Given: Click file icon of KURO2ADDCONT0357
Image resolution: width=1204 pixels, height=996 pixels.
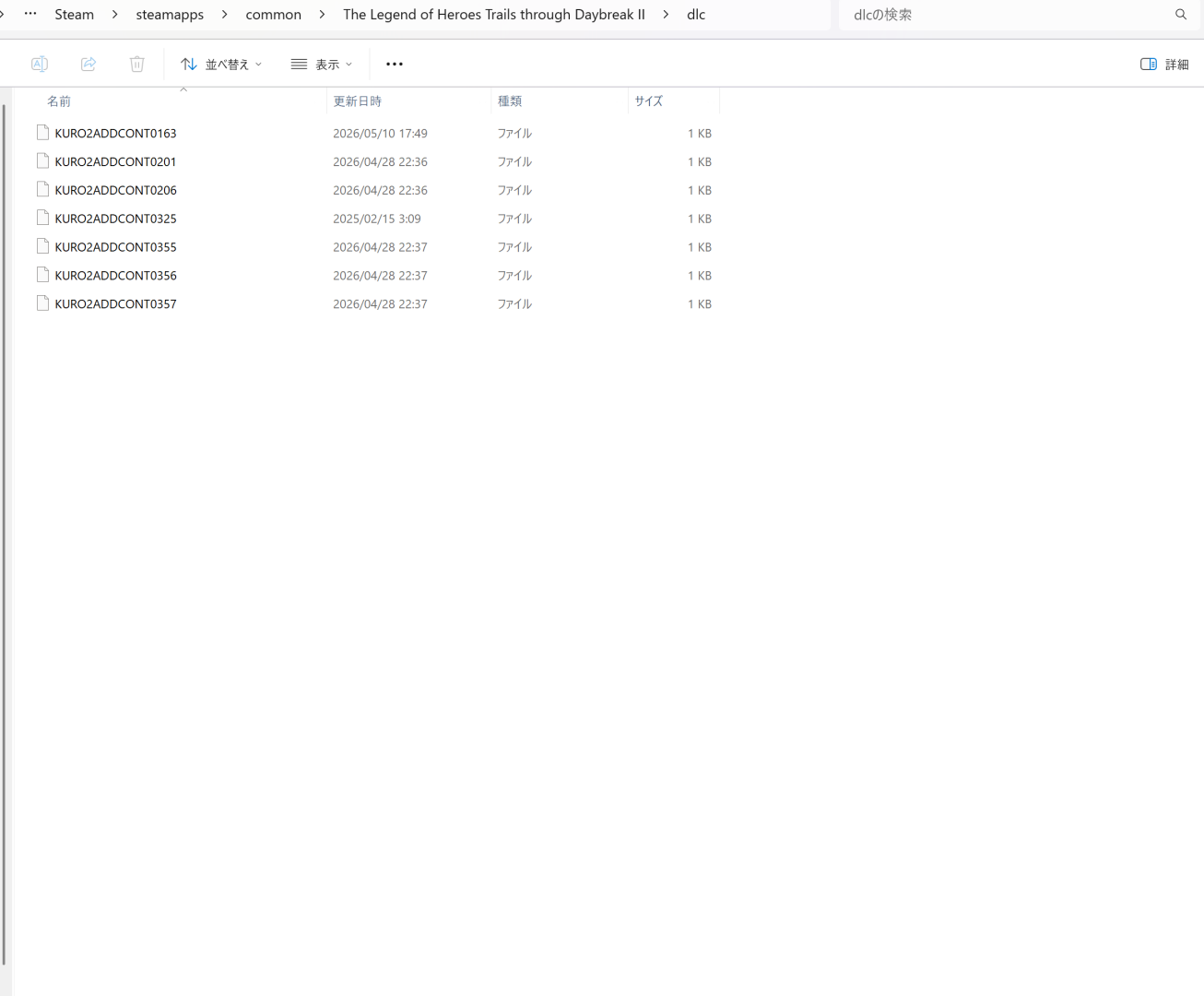Looking at the screenshot, I should 42,303.
